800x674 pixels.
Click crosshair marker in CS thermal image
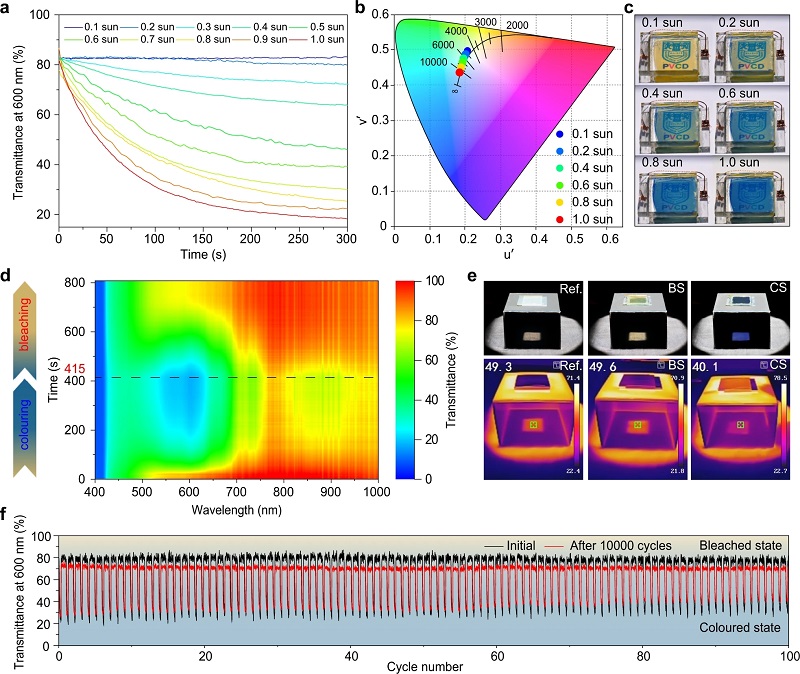pyautogui.click(x=740, y=425)
